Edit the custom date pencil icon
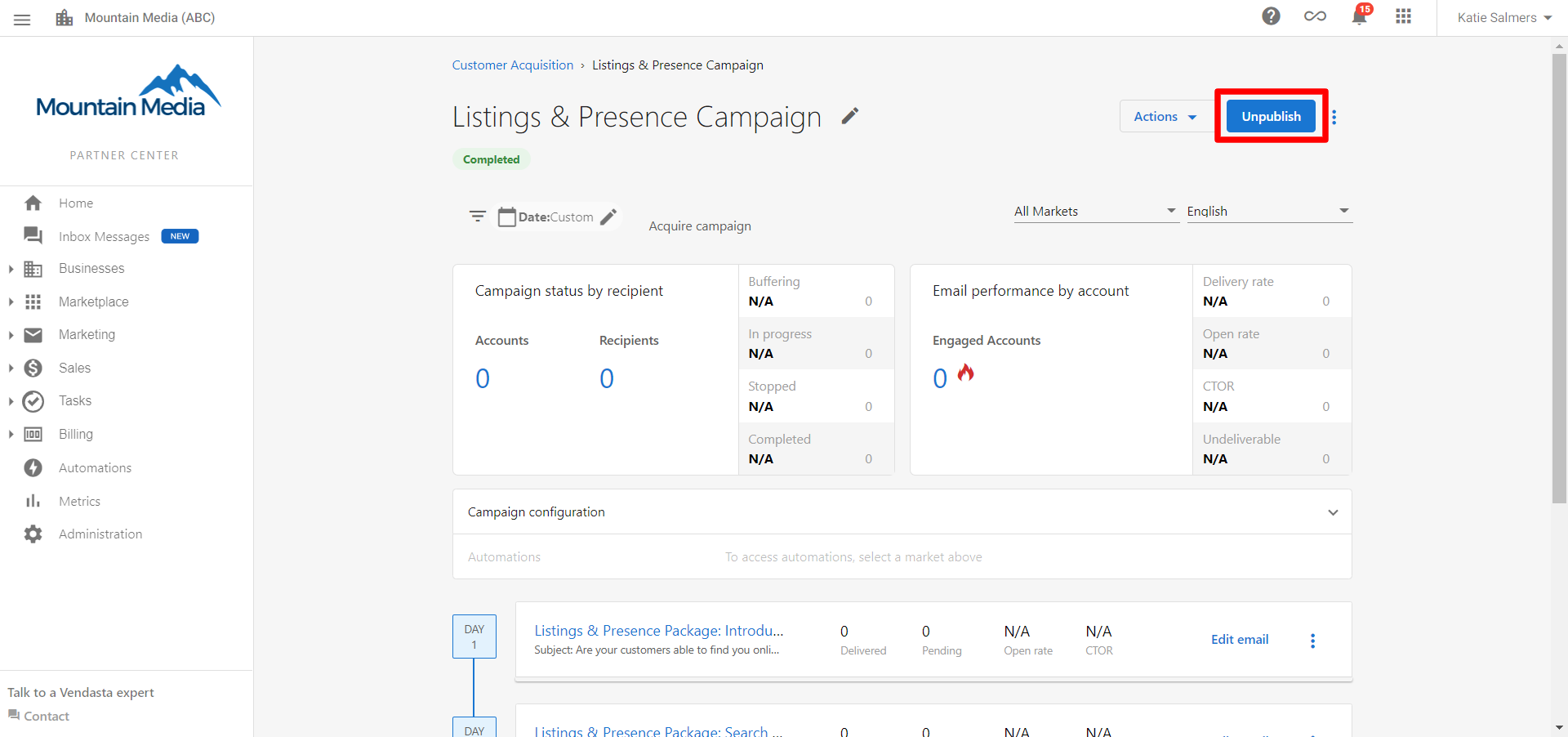 608,217
